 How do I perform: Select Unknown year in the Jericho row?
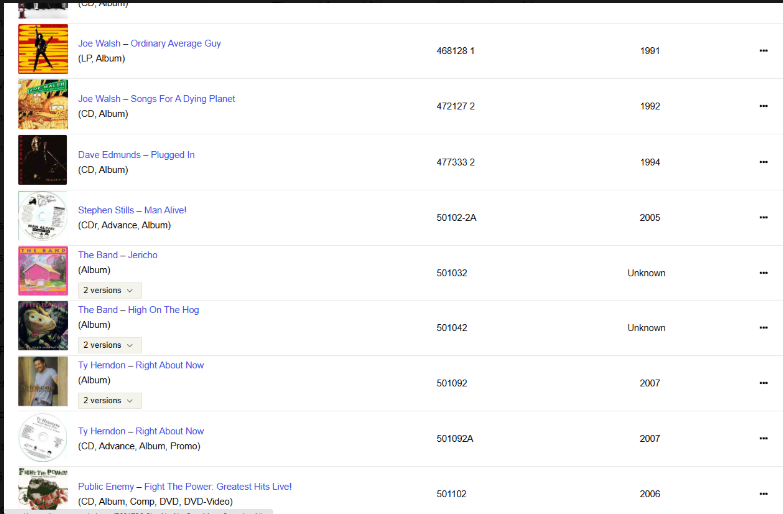(x=646, y=273)
